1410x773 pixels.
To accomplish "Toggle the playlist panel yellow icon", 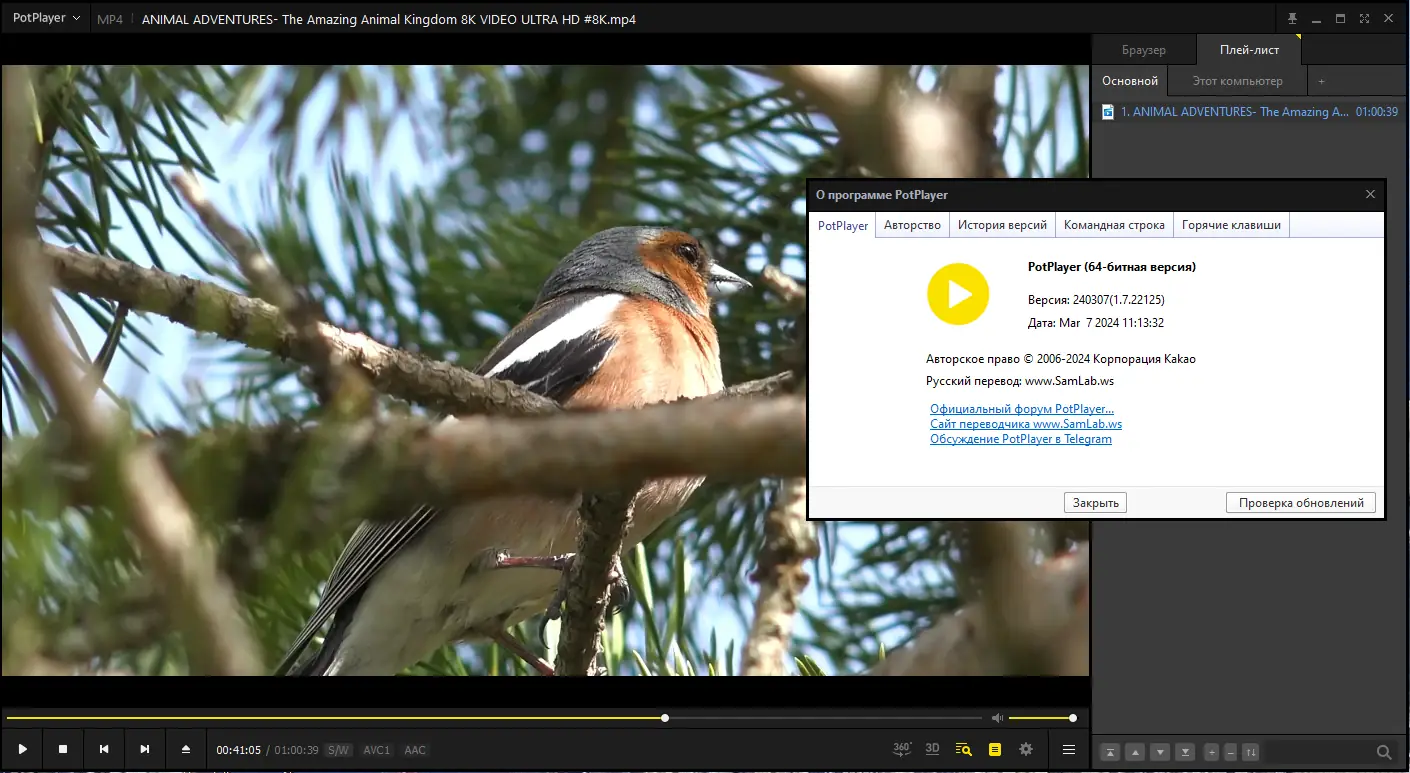I will [995, 749].
